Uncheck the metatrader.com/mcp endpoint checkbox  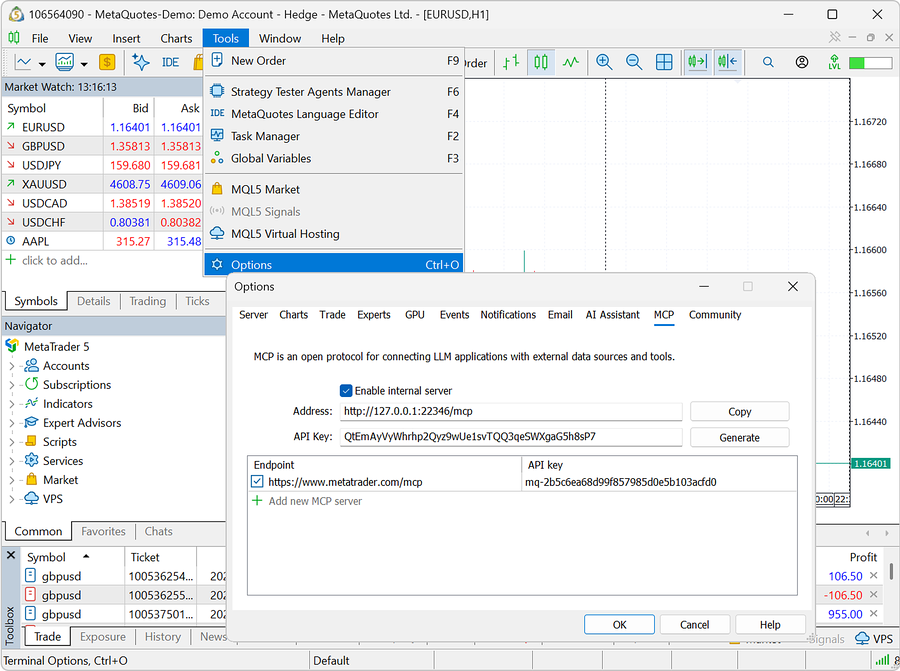pos(257,482)
